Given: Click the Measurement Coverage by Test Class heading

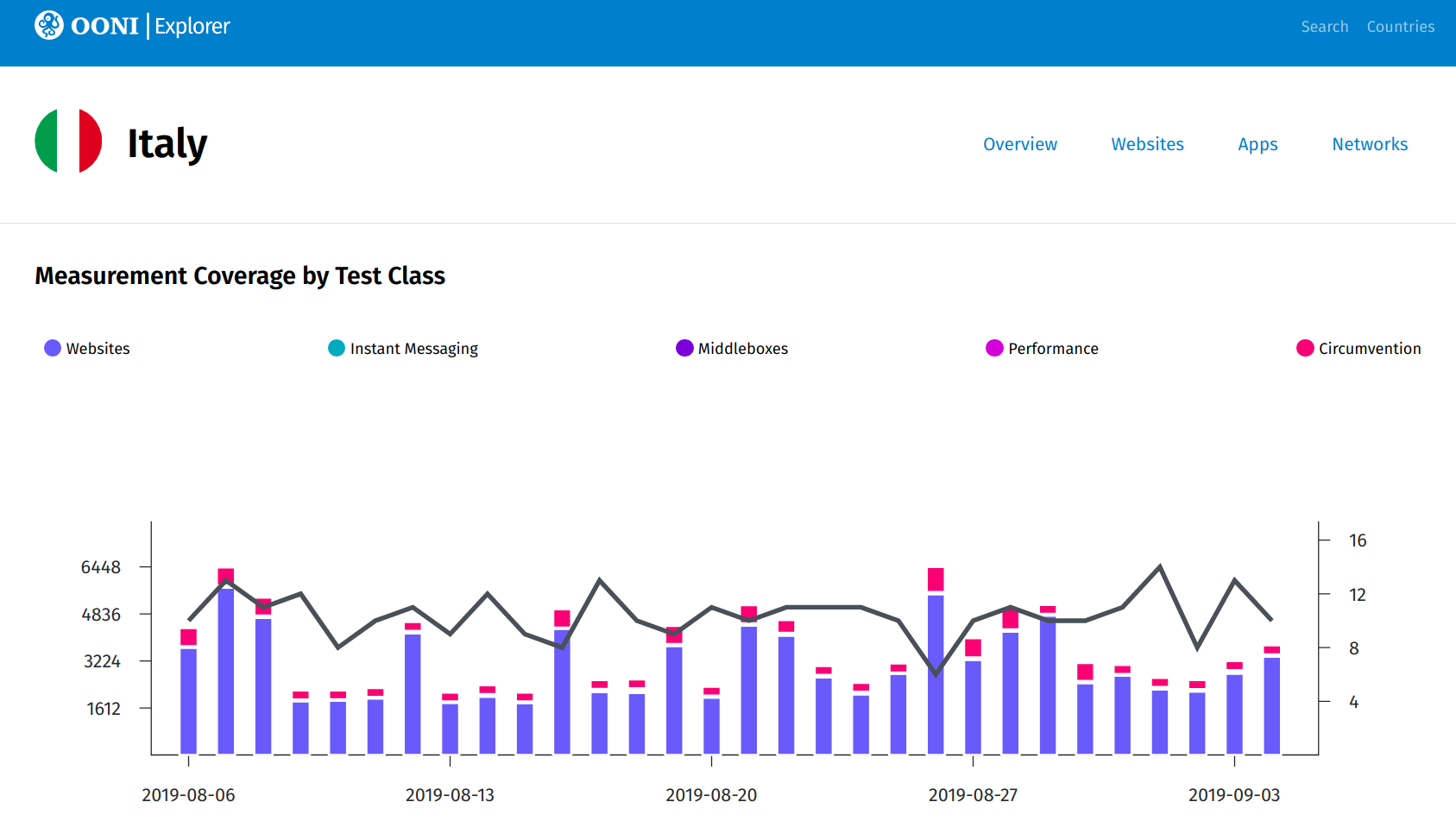Looking at the screenshot, I should (240, 275).
